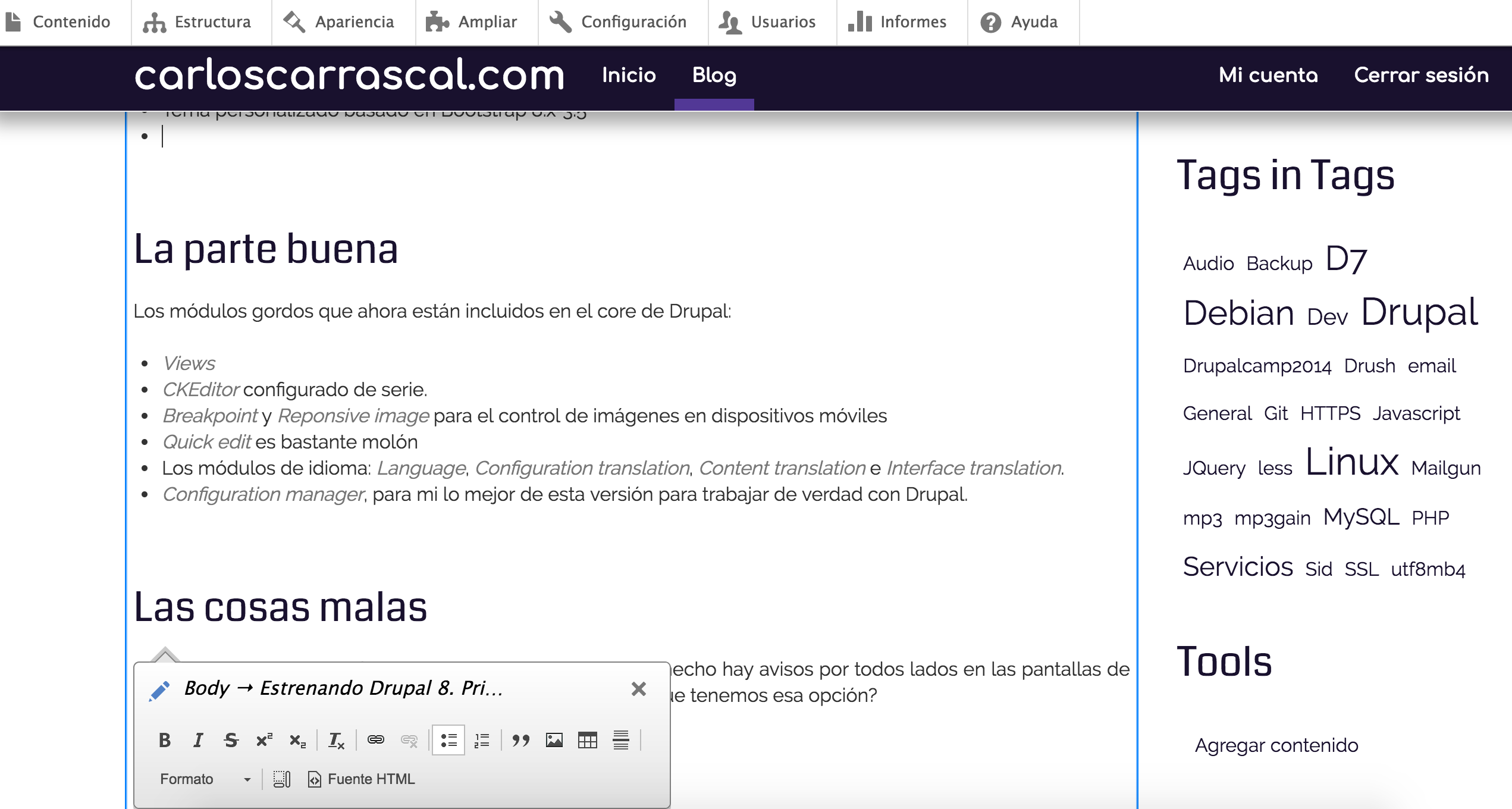Toggle the bulleted list button
Image resolution: width=1512 pixels, height=809 pixels.
point(448,740)
